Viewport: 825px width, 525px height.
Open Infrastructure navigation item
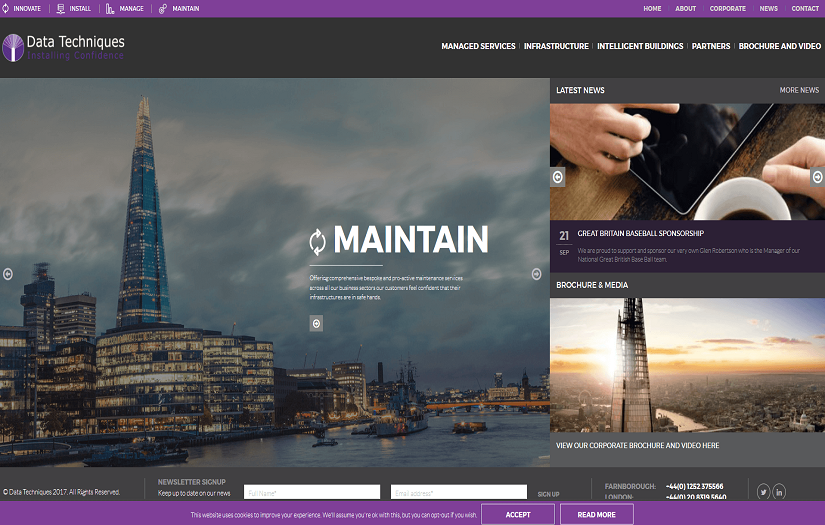click(556, 46)
